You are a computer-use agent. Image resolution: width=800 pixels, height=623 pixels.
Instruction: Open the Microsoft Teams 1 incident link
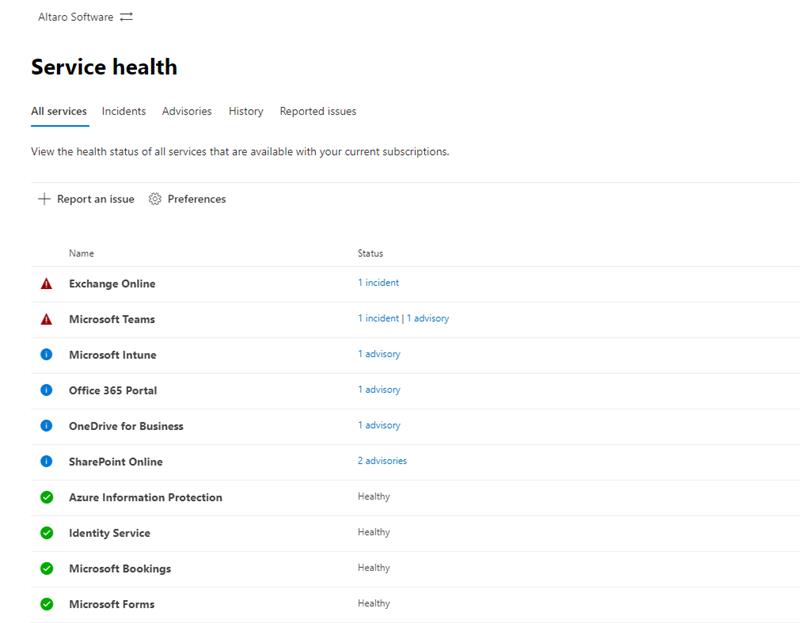click(x=379, y=318)
